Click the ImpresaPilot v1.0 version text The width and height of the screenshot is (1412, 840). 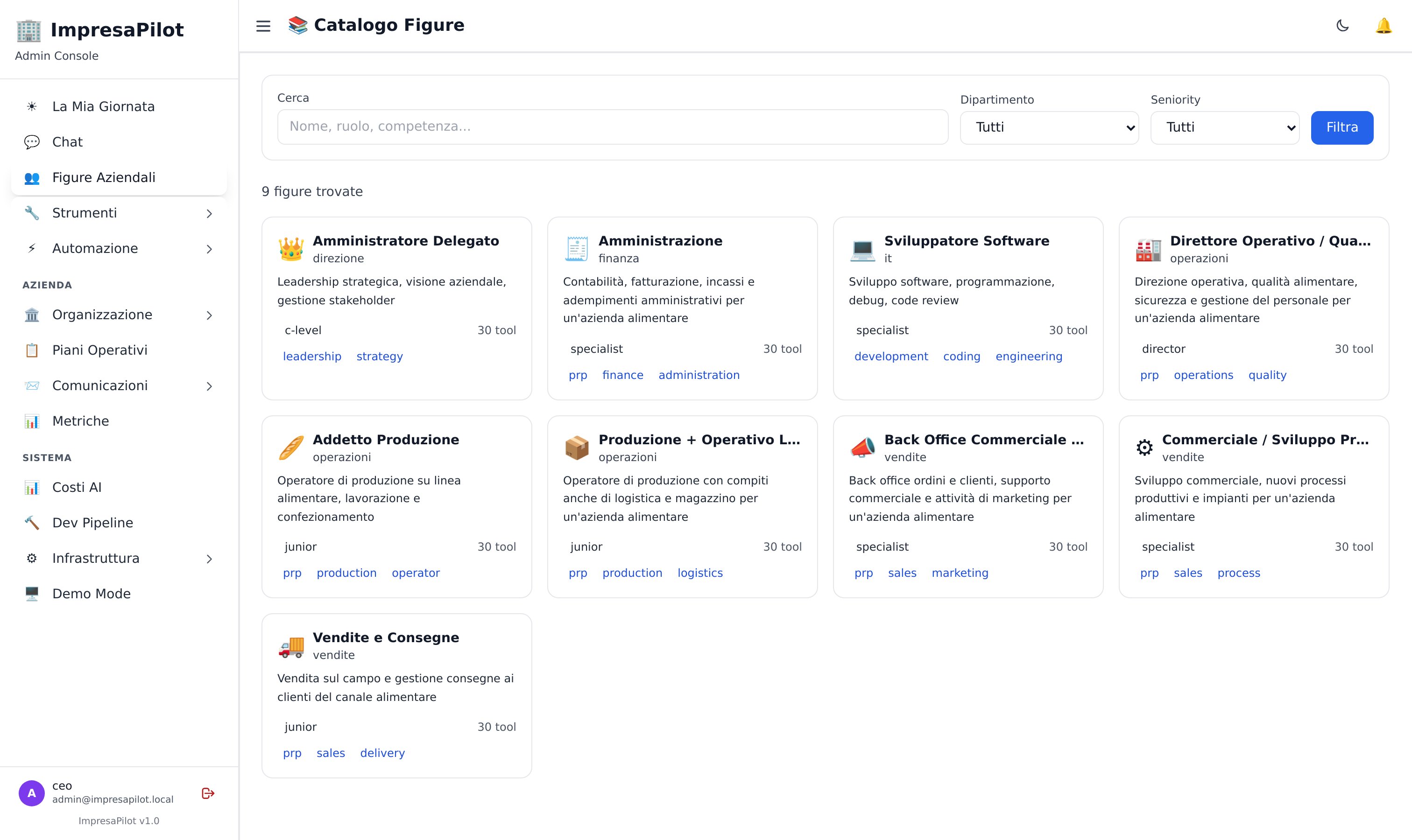[x=119, y=821]
